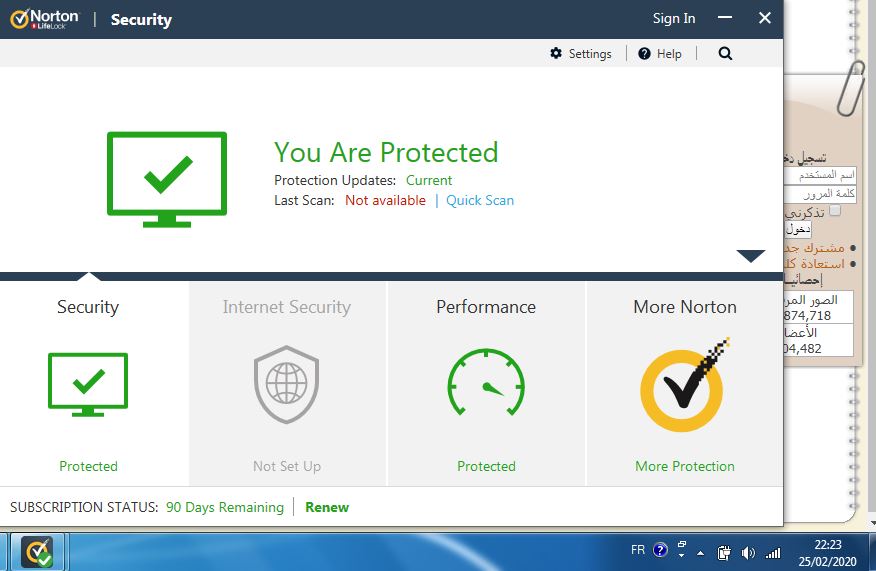
Task: Select the More Norton tab label
Action: pos(685,307)
